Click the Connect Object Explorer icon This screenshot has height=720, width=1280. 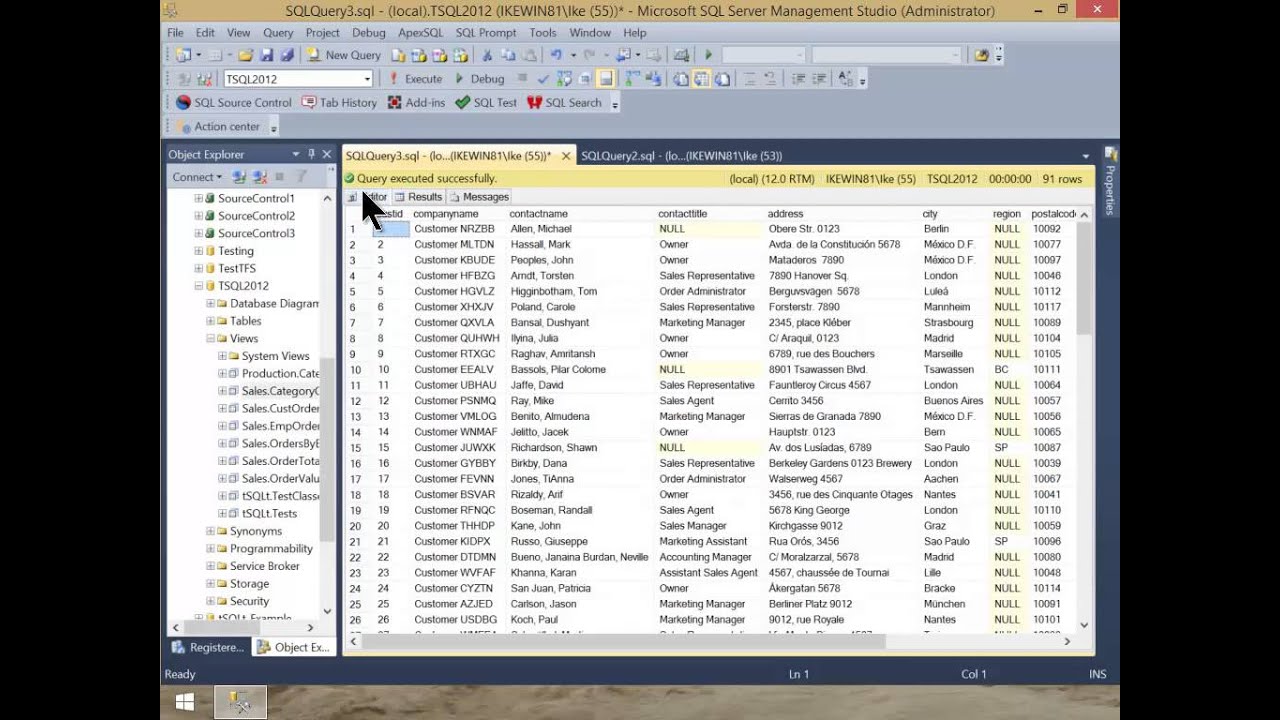pyautogui.click(x=239, y=177)
